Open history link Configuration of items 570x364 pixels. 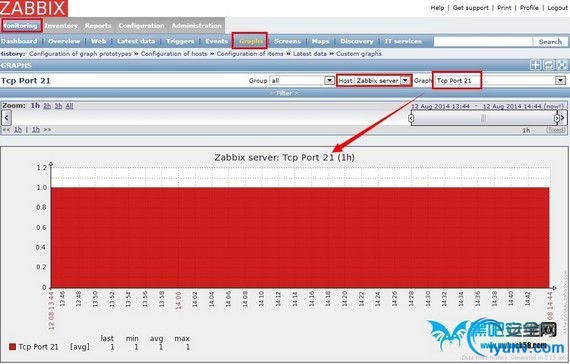[x=250, y=54]
